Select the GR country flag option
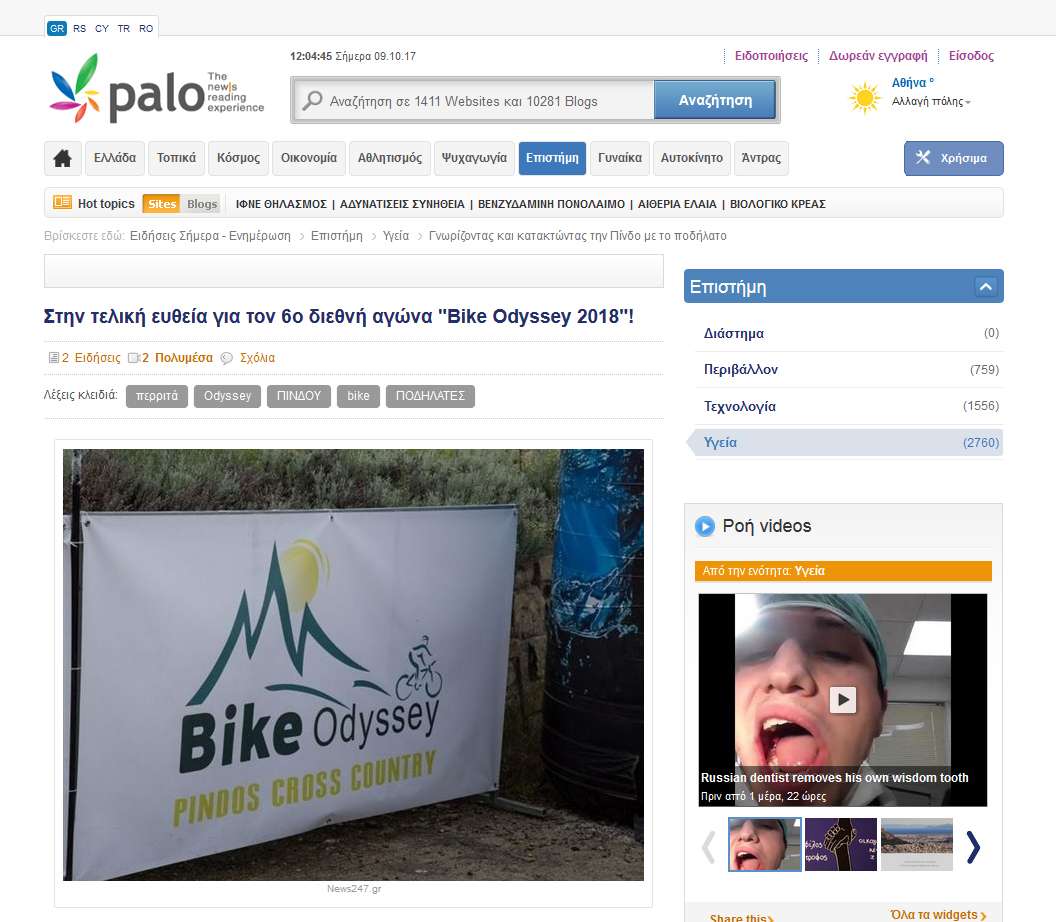The height and width of the screenshot is (922, 1056). coord(57,28)
